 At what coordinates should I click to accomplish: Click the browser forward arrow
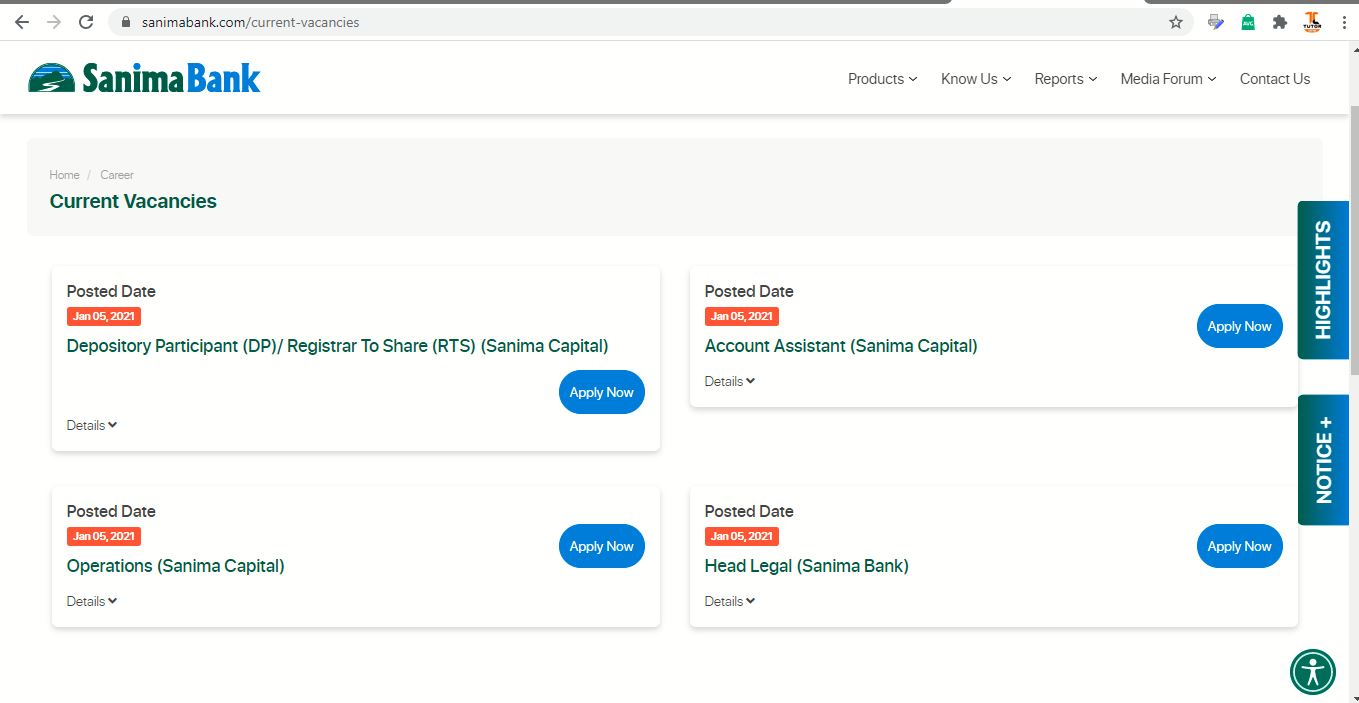tap(54, 22)
